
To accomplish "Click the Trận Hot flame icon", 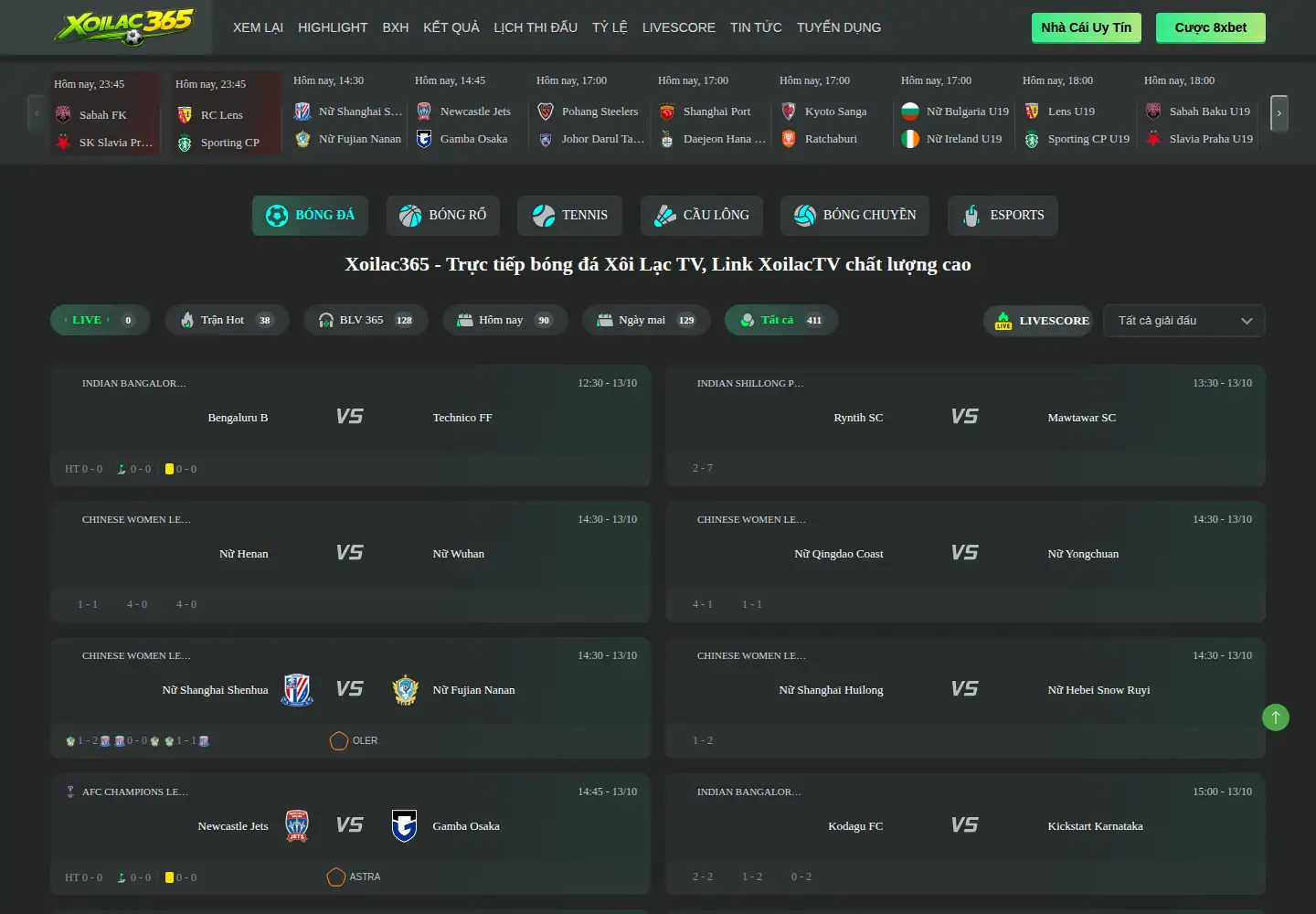I will (187, 320).
